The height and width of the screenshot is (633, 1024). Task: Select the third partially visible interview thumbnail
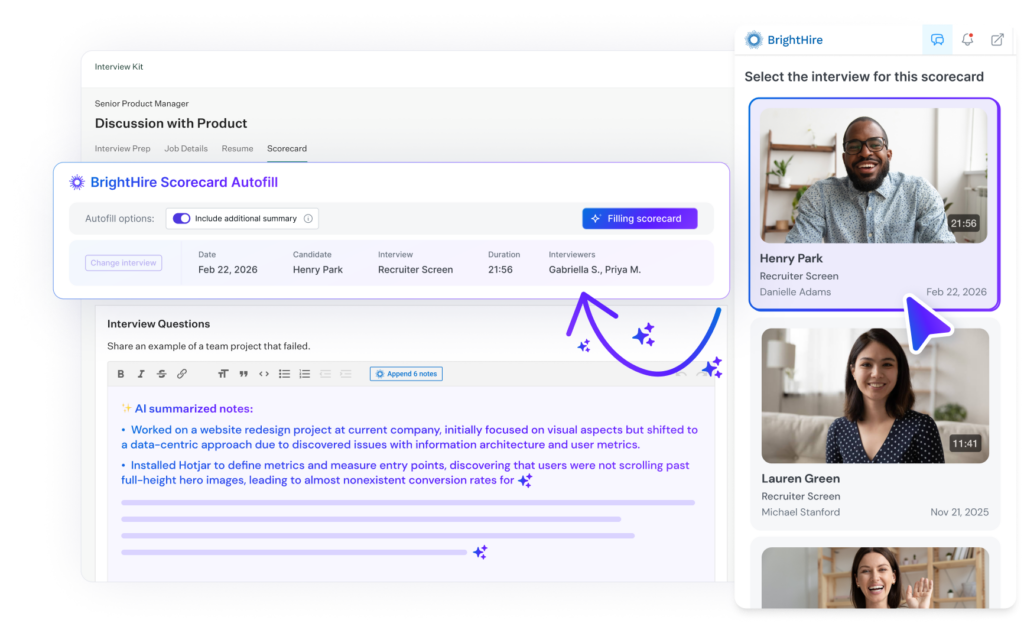pos(875,577)
